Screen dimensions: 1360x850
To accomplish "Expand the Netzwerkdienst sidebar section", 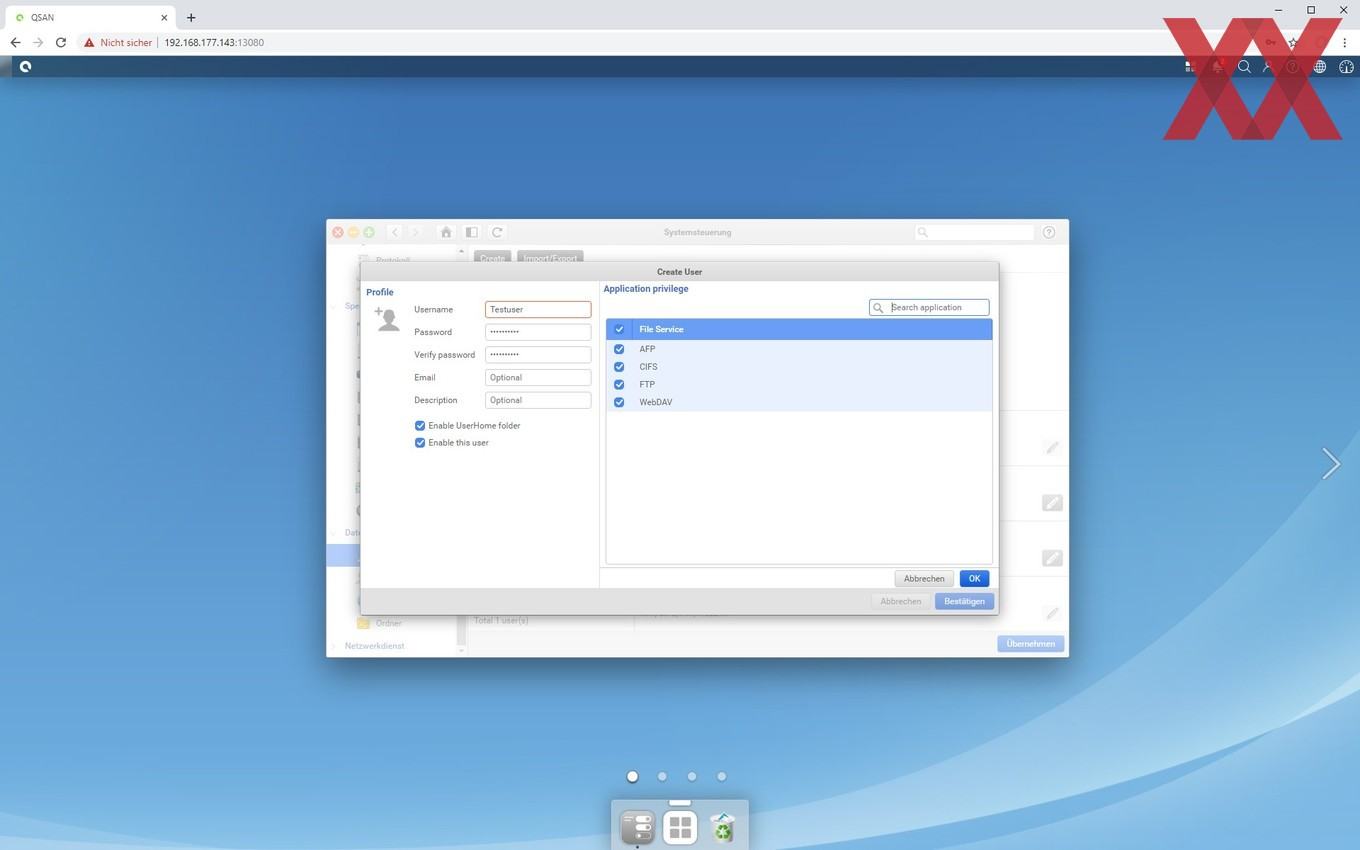I will tap(374, 646).
